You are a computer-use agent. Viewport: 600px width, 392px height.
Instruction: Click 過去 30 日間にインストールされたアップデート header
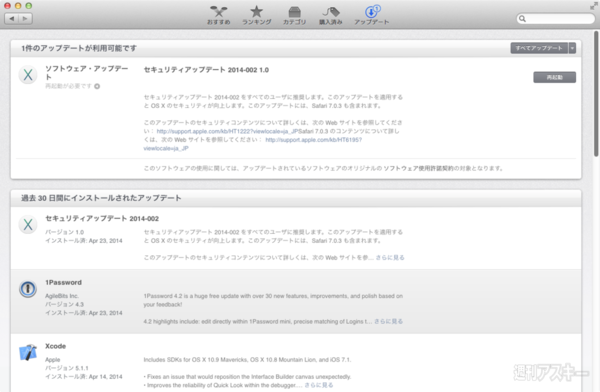pos(101,198)
